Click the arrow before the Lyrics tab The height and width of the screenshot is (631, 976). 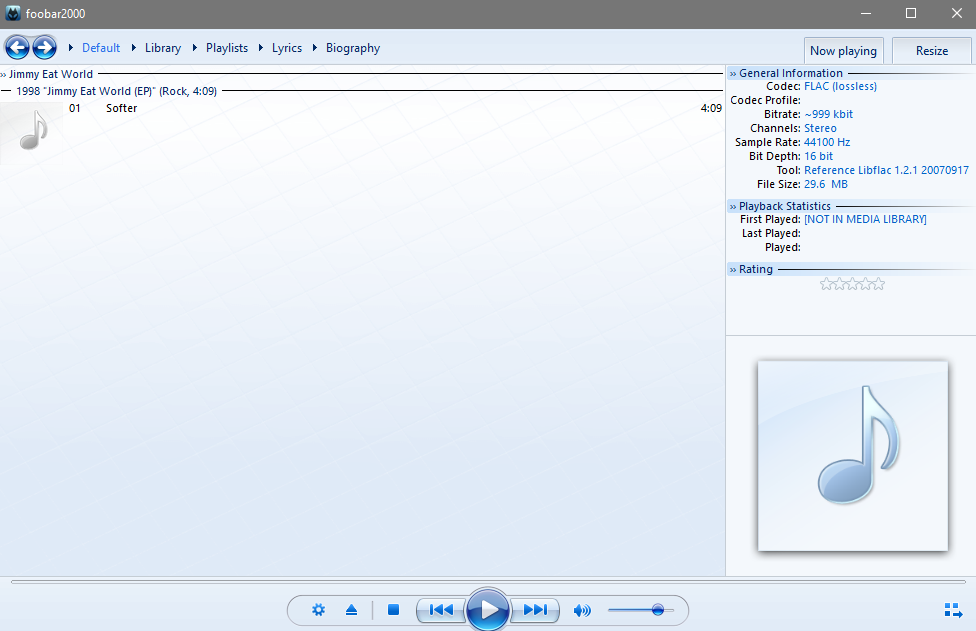pyautogui.click(x=261, y=47)
